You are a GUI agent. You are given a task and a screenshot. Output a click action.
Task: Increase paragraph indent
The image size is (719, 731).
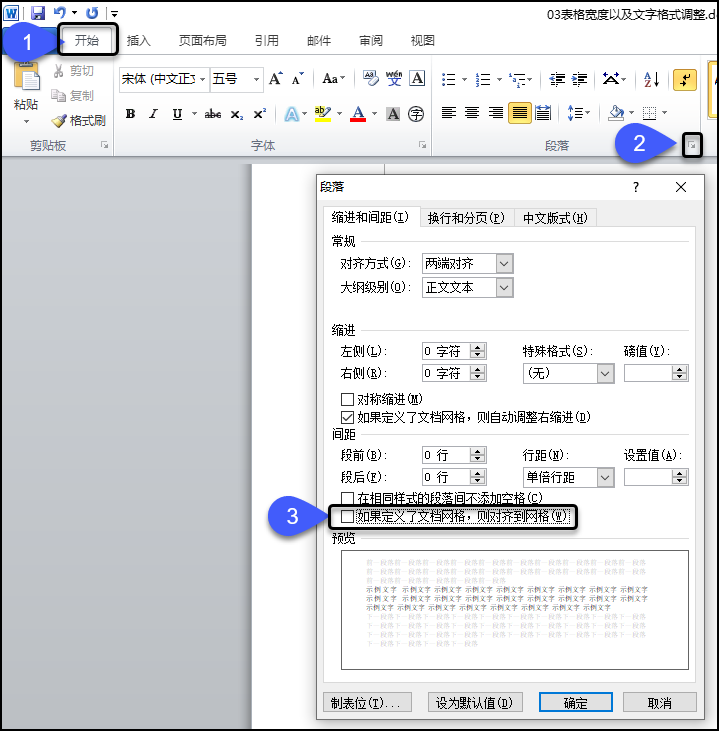(x=580, y=80)
